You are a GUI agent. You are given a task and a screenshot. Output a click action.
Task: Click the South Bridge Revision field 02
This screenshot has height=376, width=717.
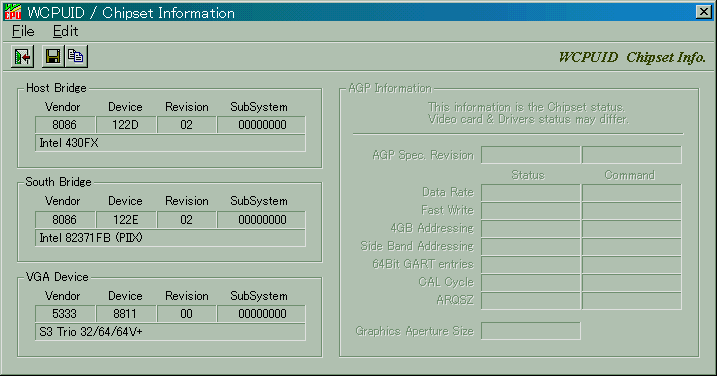click(x=187, y=220)
